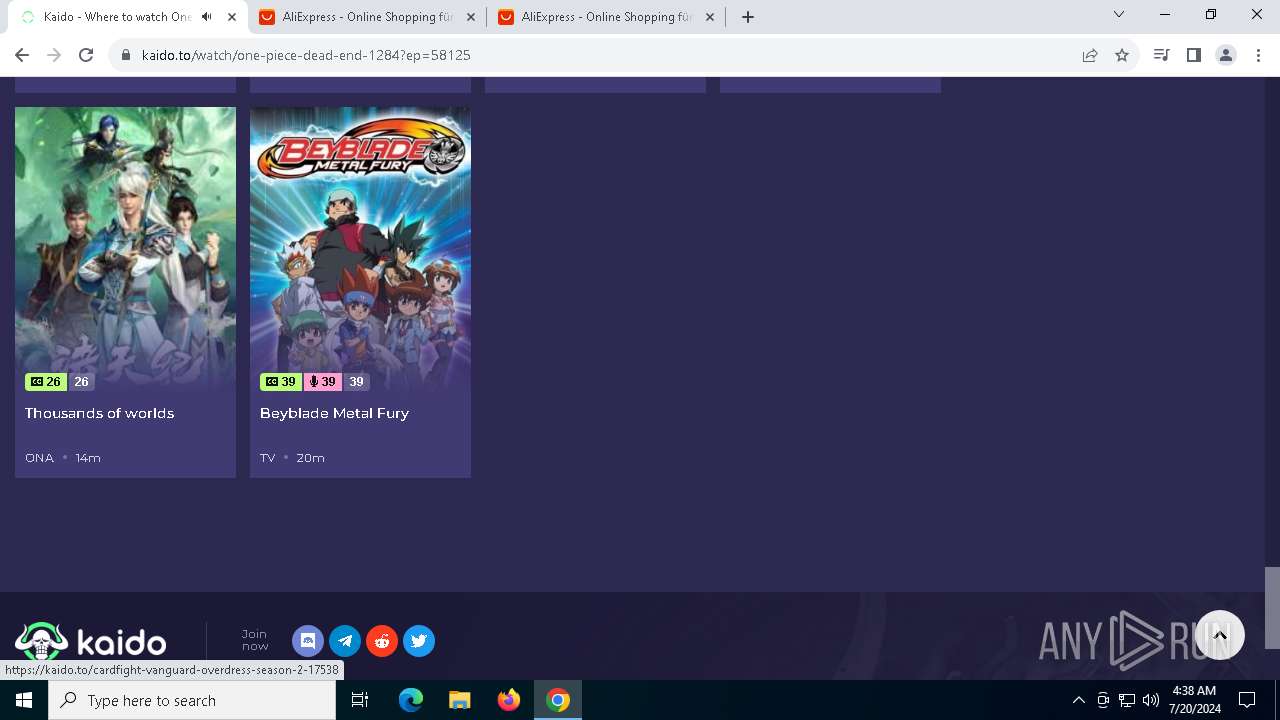Launch Firefox from taskbar
The height and width of the screenshot is (720, 1280).
tap(509, 700)
